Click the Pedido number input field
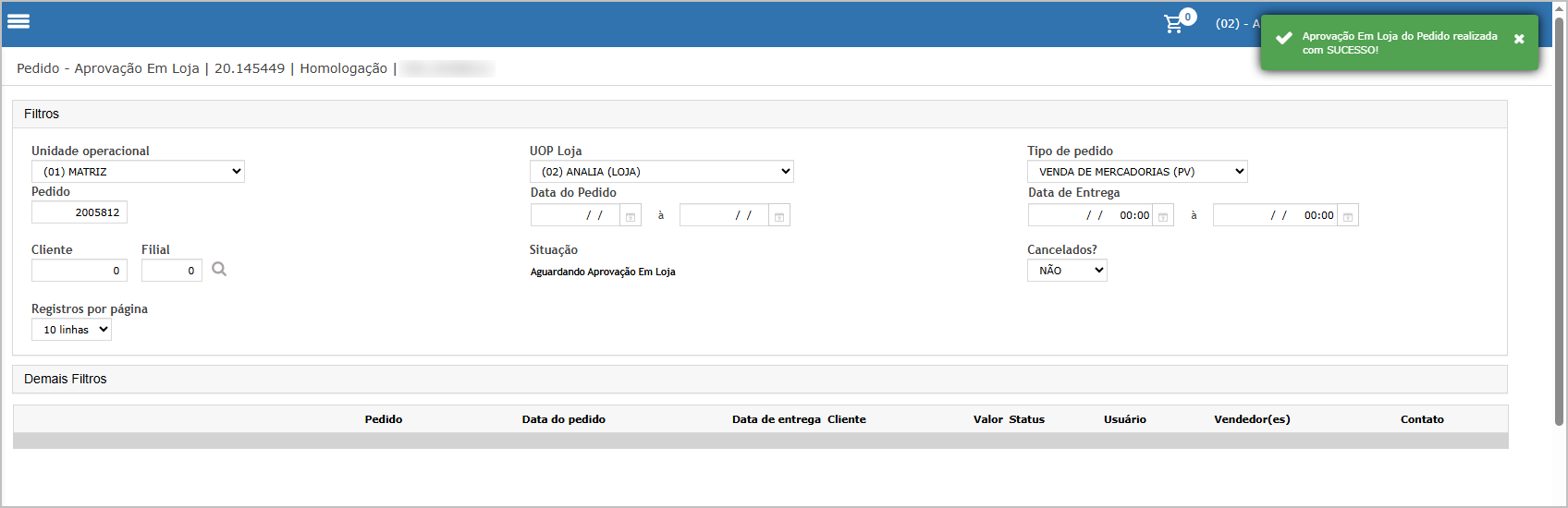1568x508 pixels. pyautogui.click(x=80, y=212)
